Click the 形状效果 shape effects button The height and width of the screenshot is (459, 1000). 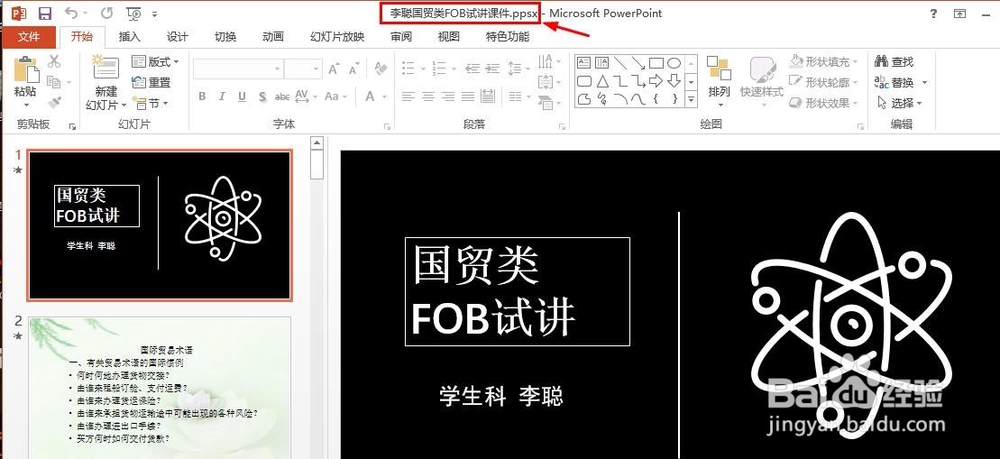tap(823, 103)
